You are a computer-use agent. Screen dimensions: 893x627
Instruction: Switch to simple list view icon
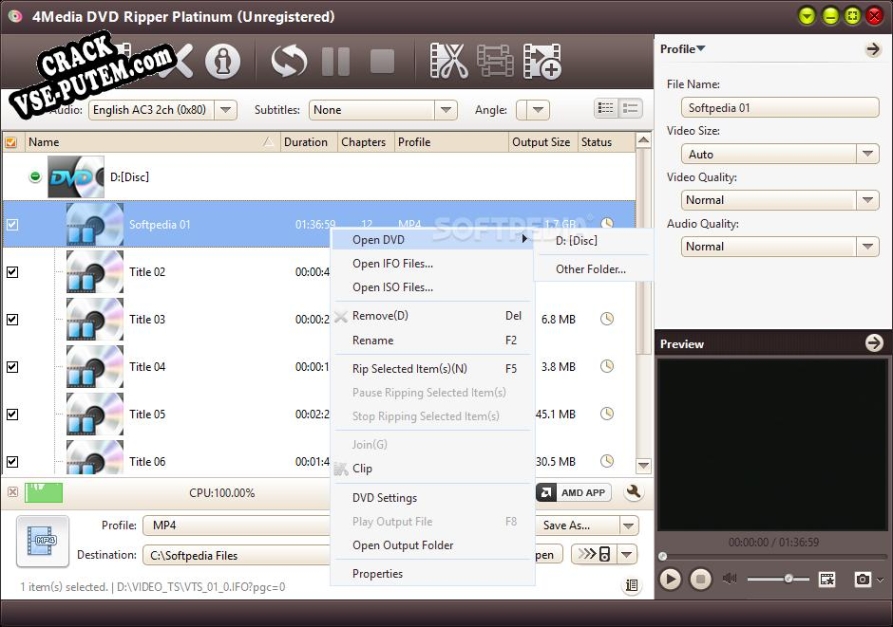click(630, 108)
